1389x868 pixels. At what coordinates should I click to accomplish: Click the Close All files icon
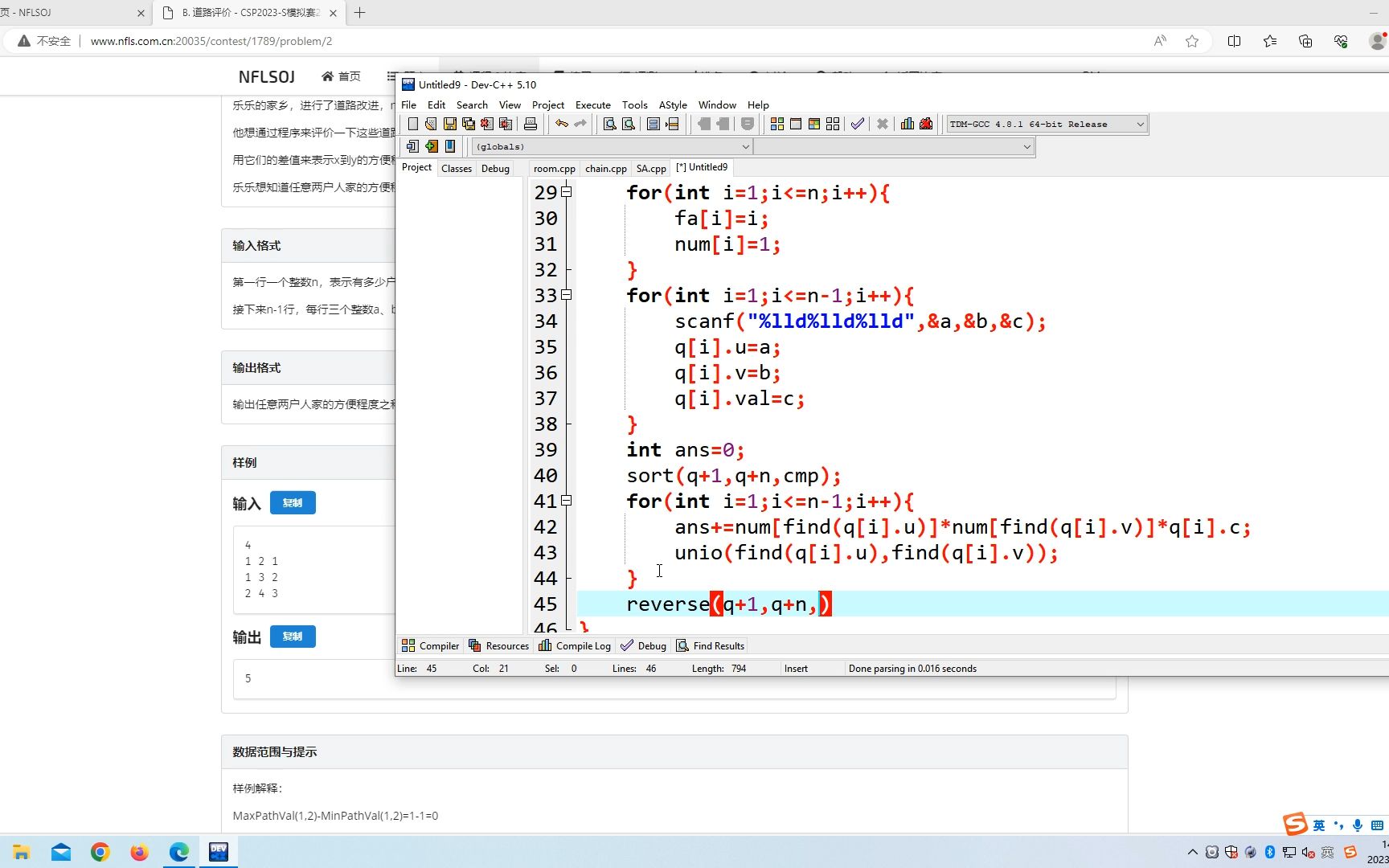tap(506, 124)
